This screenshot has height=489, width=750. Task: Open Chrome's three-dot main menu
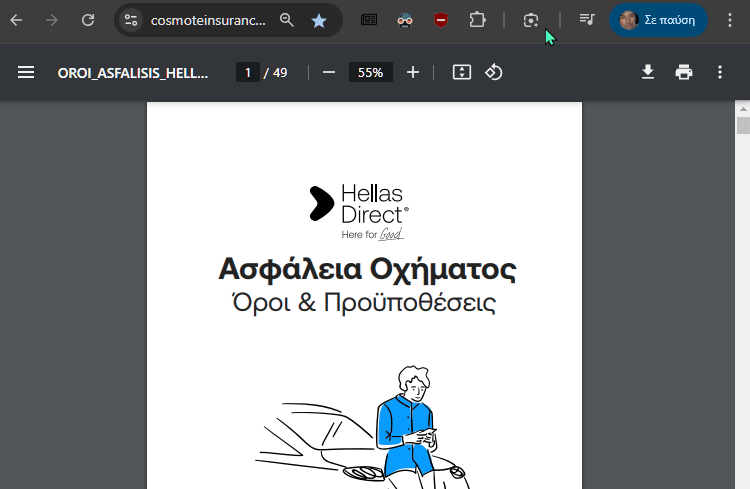click(x=730, y=20)
